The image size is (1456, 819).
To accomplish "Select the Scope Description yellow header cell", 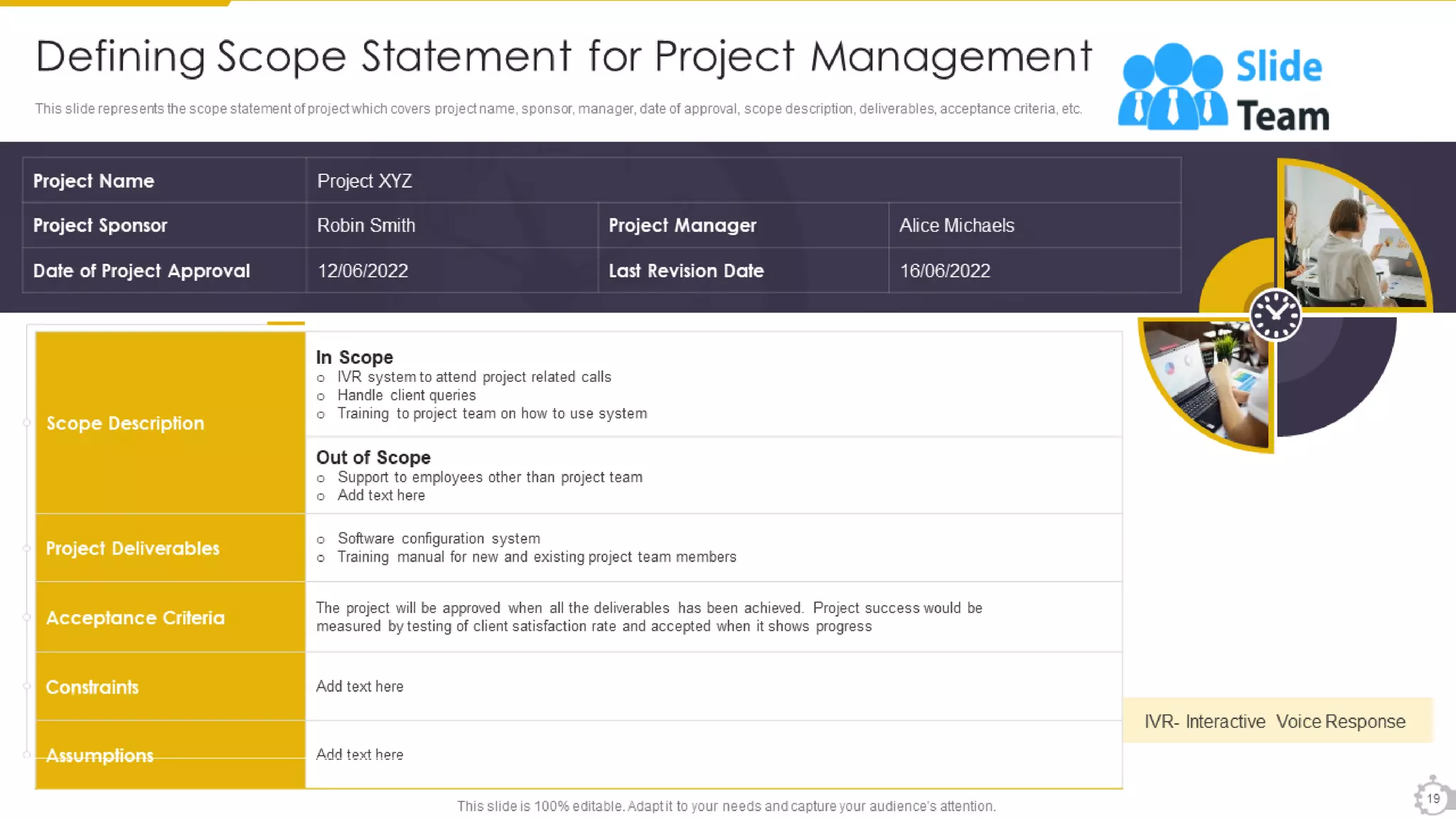I will click(171, 423).
